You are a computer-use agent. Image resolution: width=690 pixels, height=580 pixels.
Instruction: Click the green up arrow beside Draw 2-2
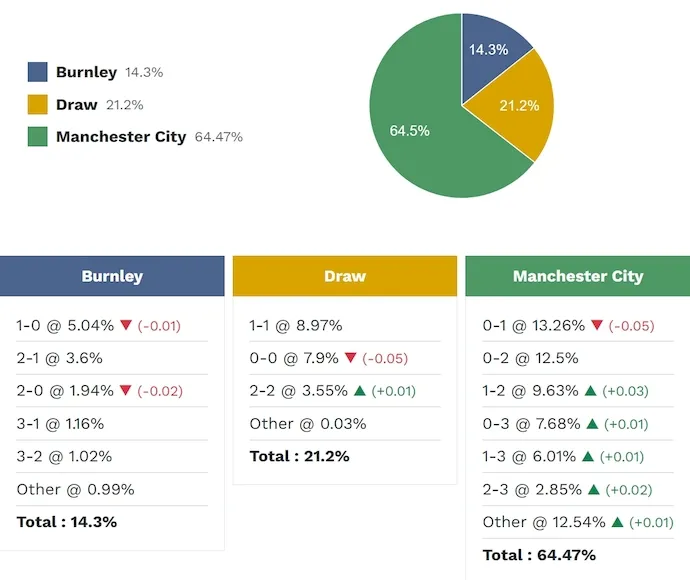tap(359, 391)
